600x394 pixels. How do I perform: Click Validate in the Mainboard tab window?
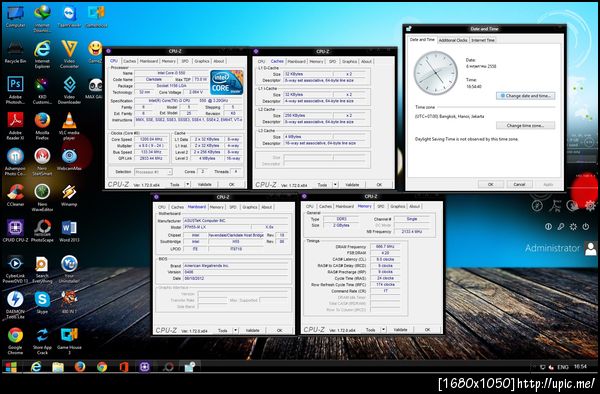(x=253, y=330)
